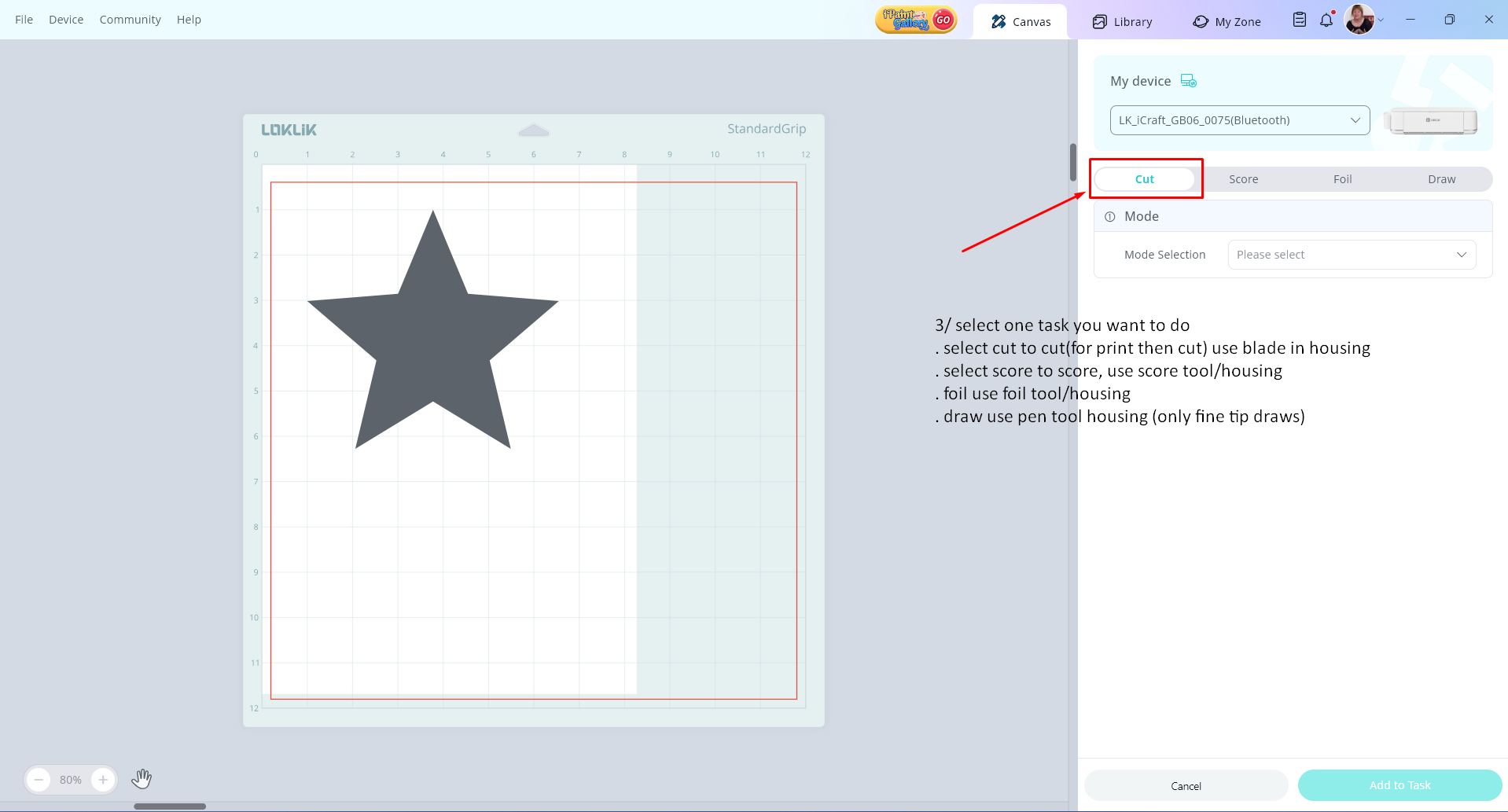Expand the LK_iCraft device dropdown

click(x=1239, y=120)
